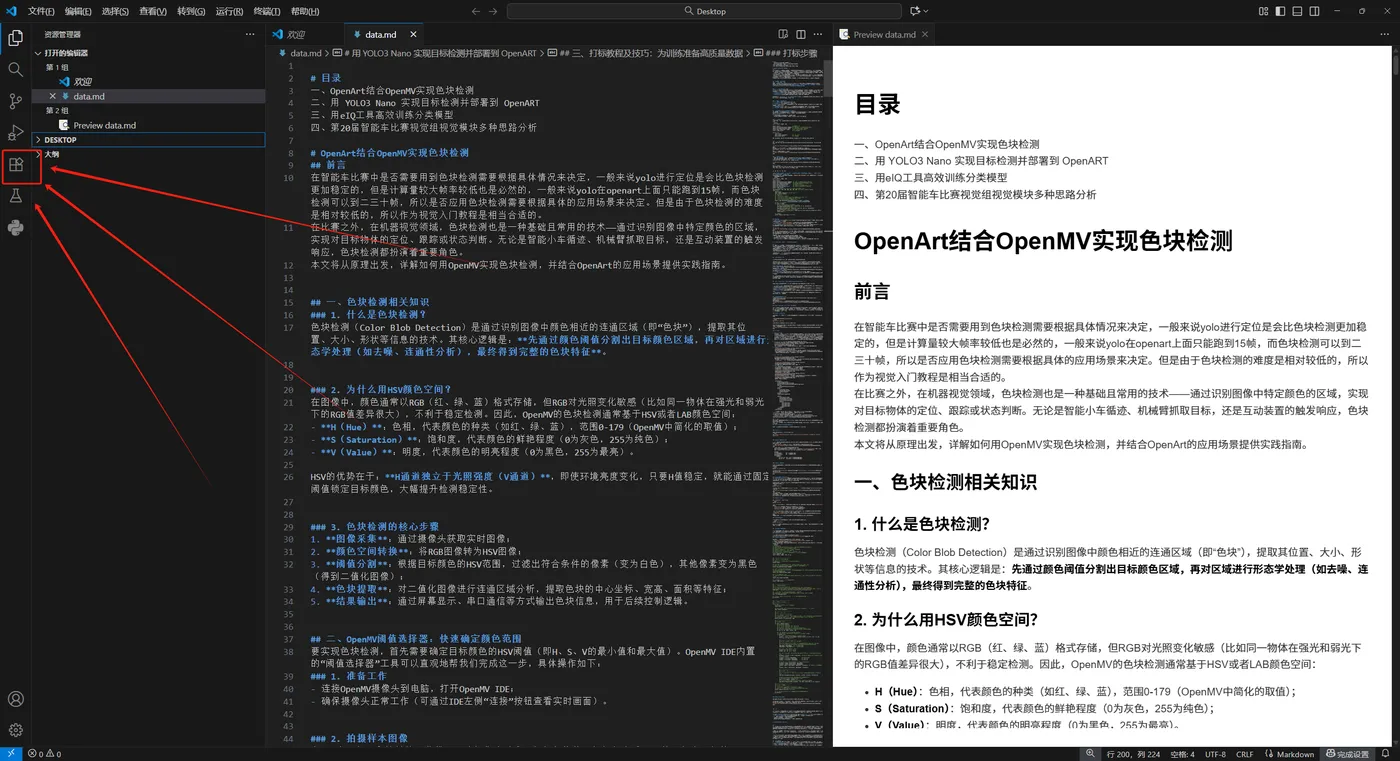Open the Manage gear icon
This screenshot has height=761, width=1400.
(15, 730)
